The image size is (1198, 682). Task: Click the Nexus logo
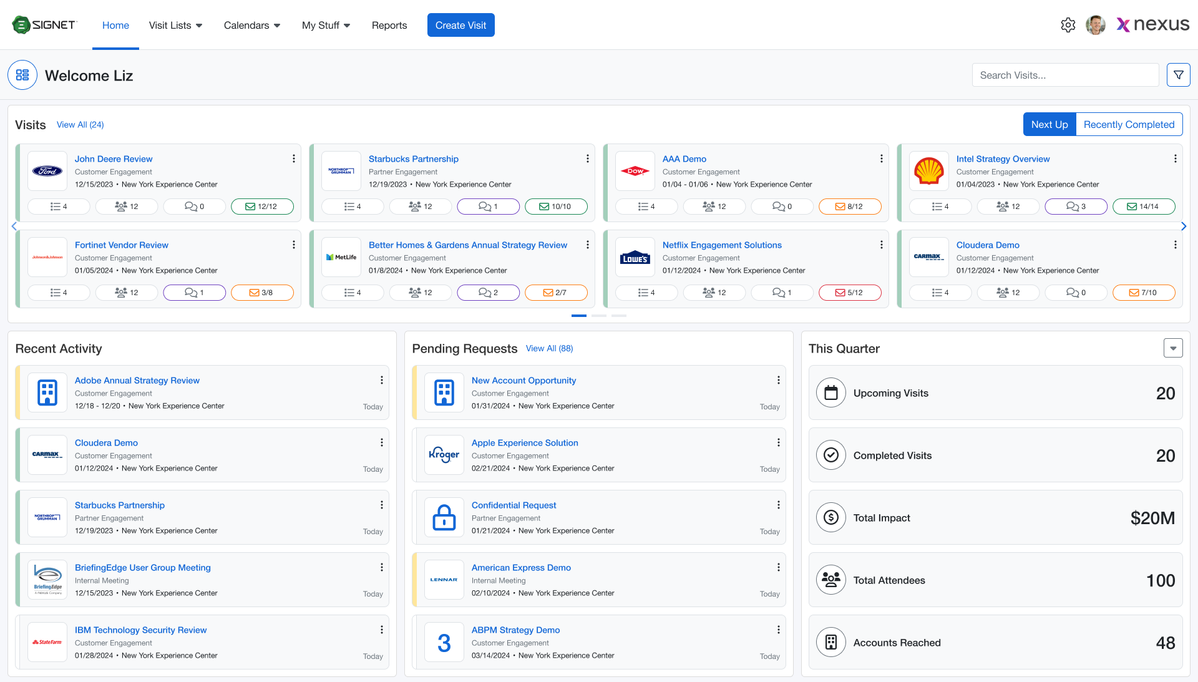tap(1152, 24)
